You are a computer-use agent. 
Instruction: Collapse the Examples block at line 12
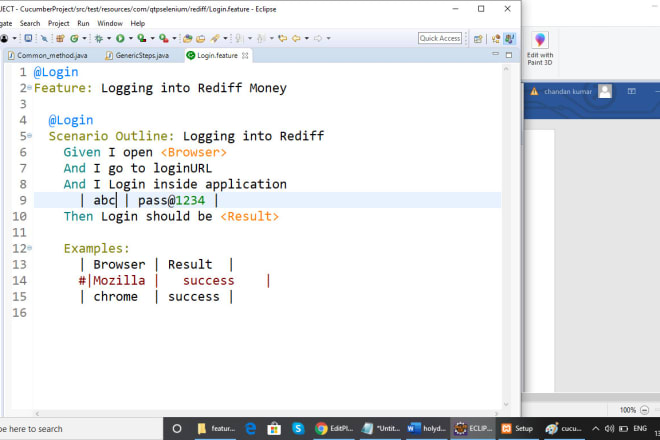[29, 248]
